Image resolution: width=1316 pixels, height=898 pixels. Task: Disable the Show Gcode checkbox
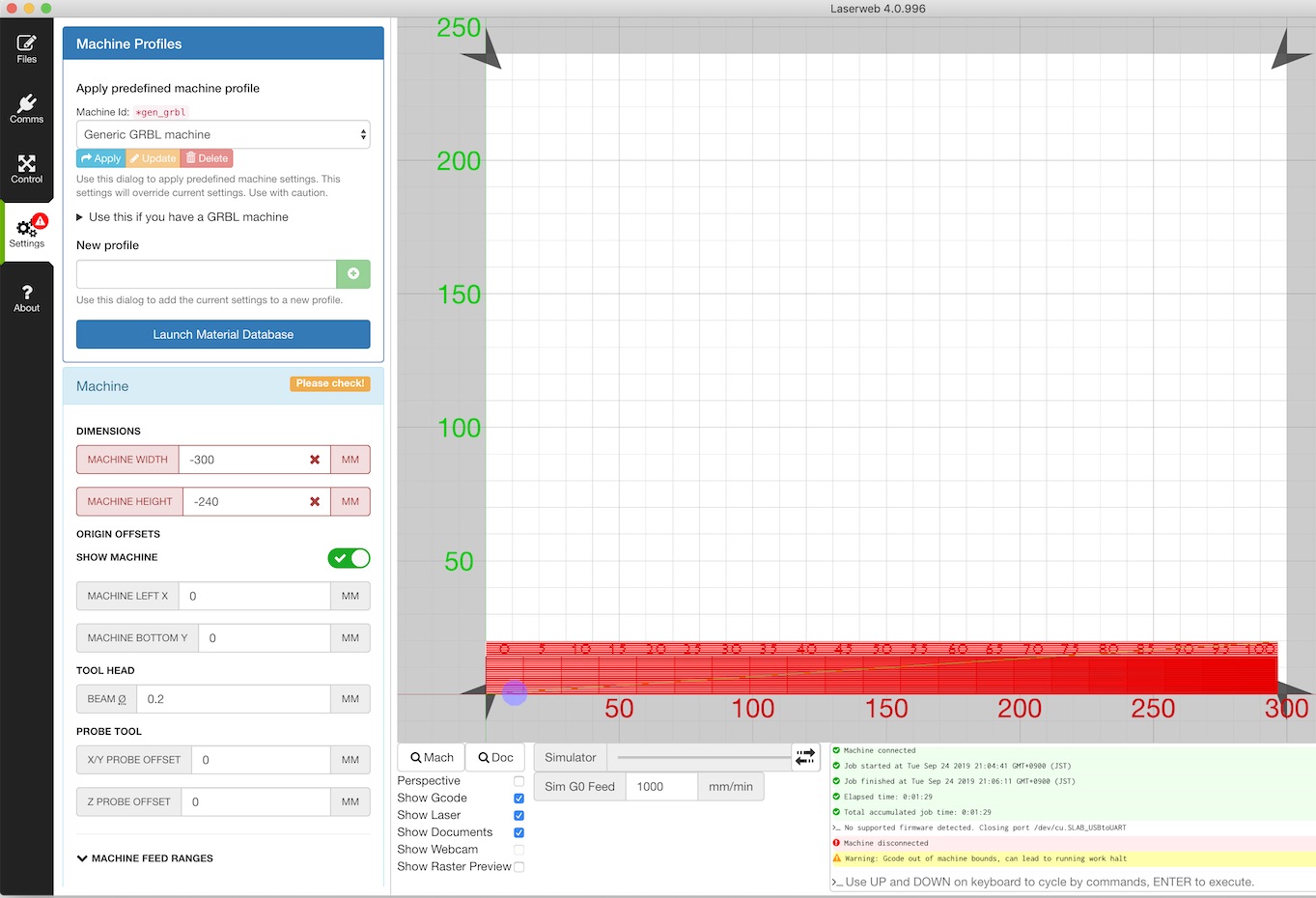coord(518,799)
